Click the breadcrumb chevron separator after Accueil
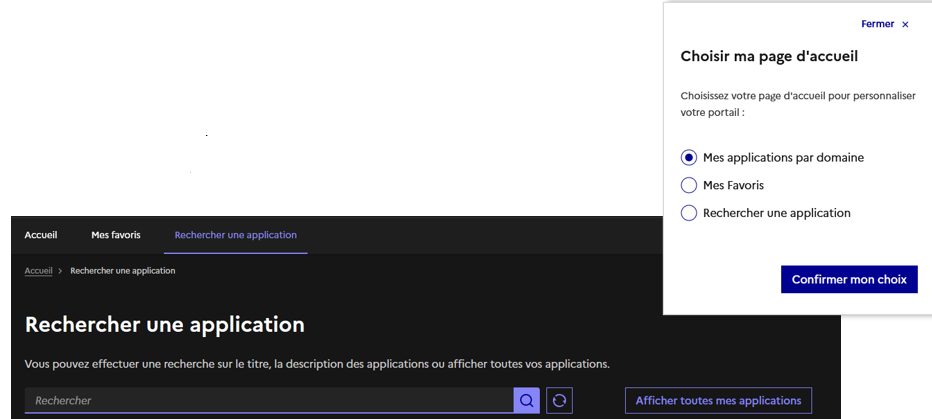This screenshot has height=419, width=932. 61,271
